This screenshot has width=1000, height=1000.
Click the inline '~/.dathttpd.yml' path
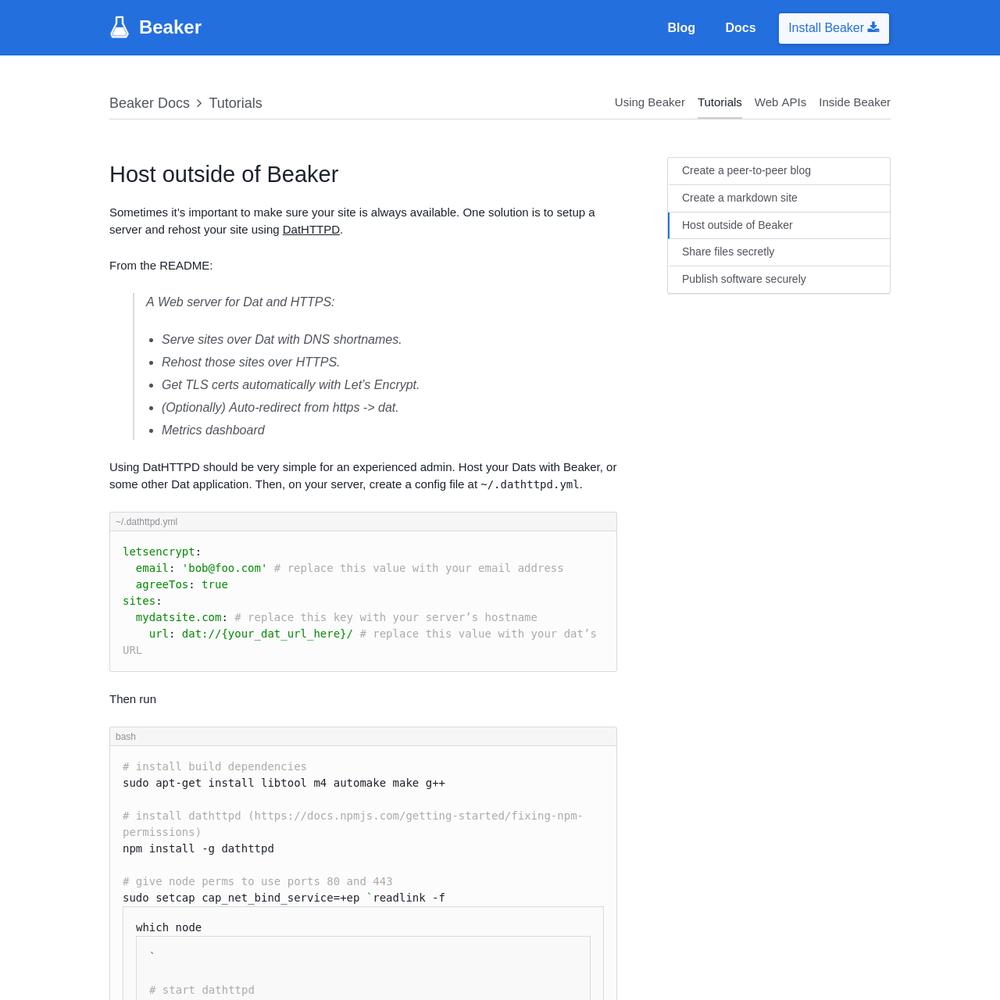[530, 485]
